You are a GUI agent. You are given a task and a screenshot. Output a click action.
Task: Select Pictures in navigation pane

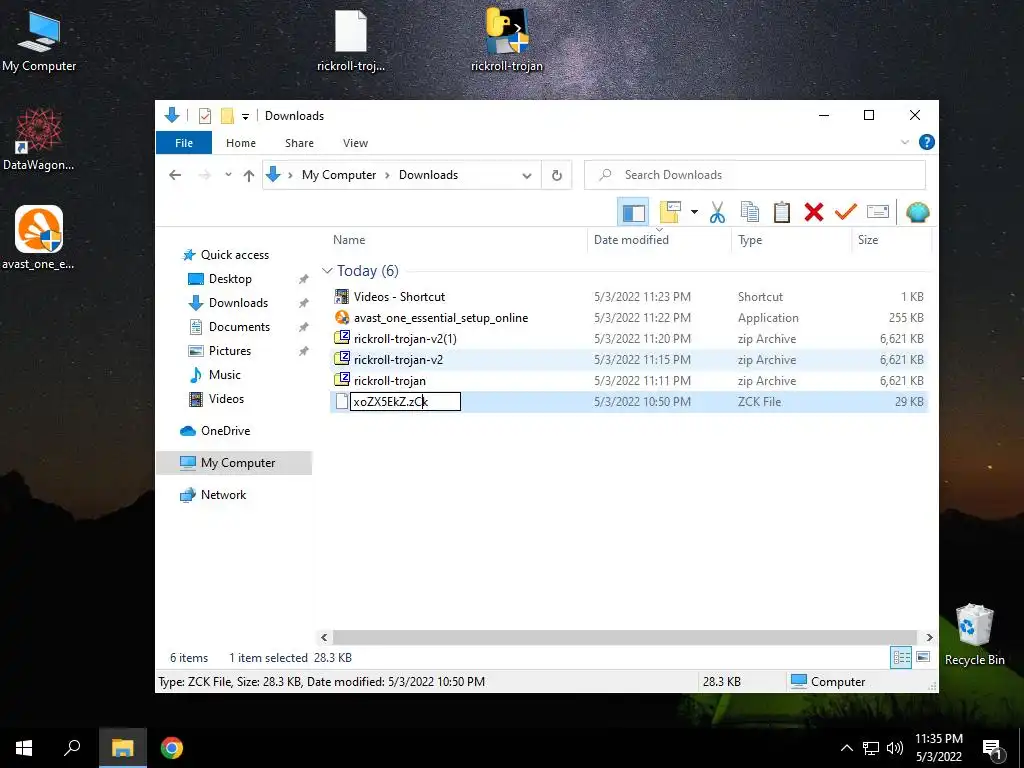point(229,351)
